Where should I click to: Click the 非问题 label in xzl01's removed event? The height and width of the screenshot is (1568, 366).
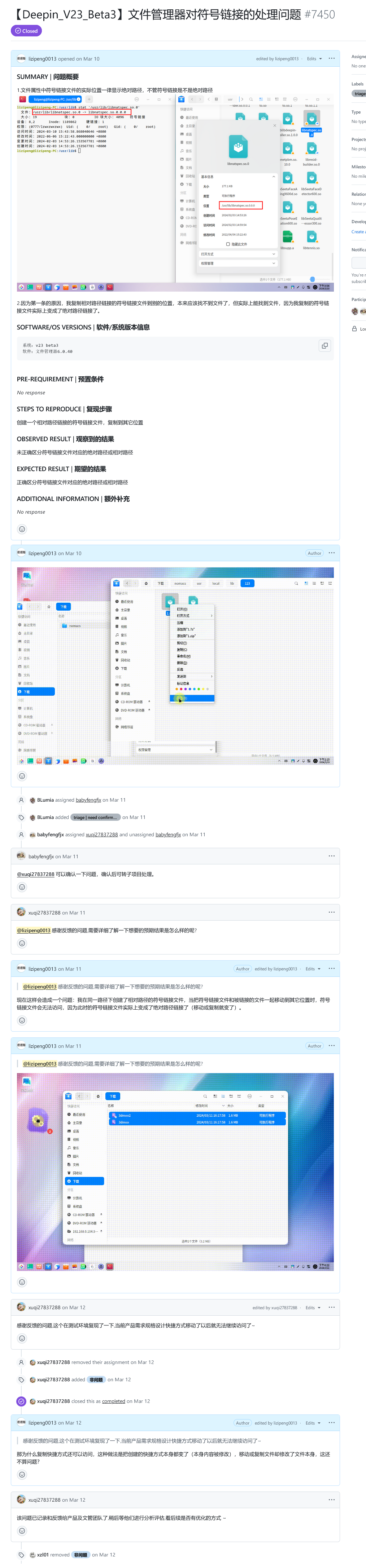(81, 1555)
